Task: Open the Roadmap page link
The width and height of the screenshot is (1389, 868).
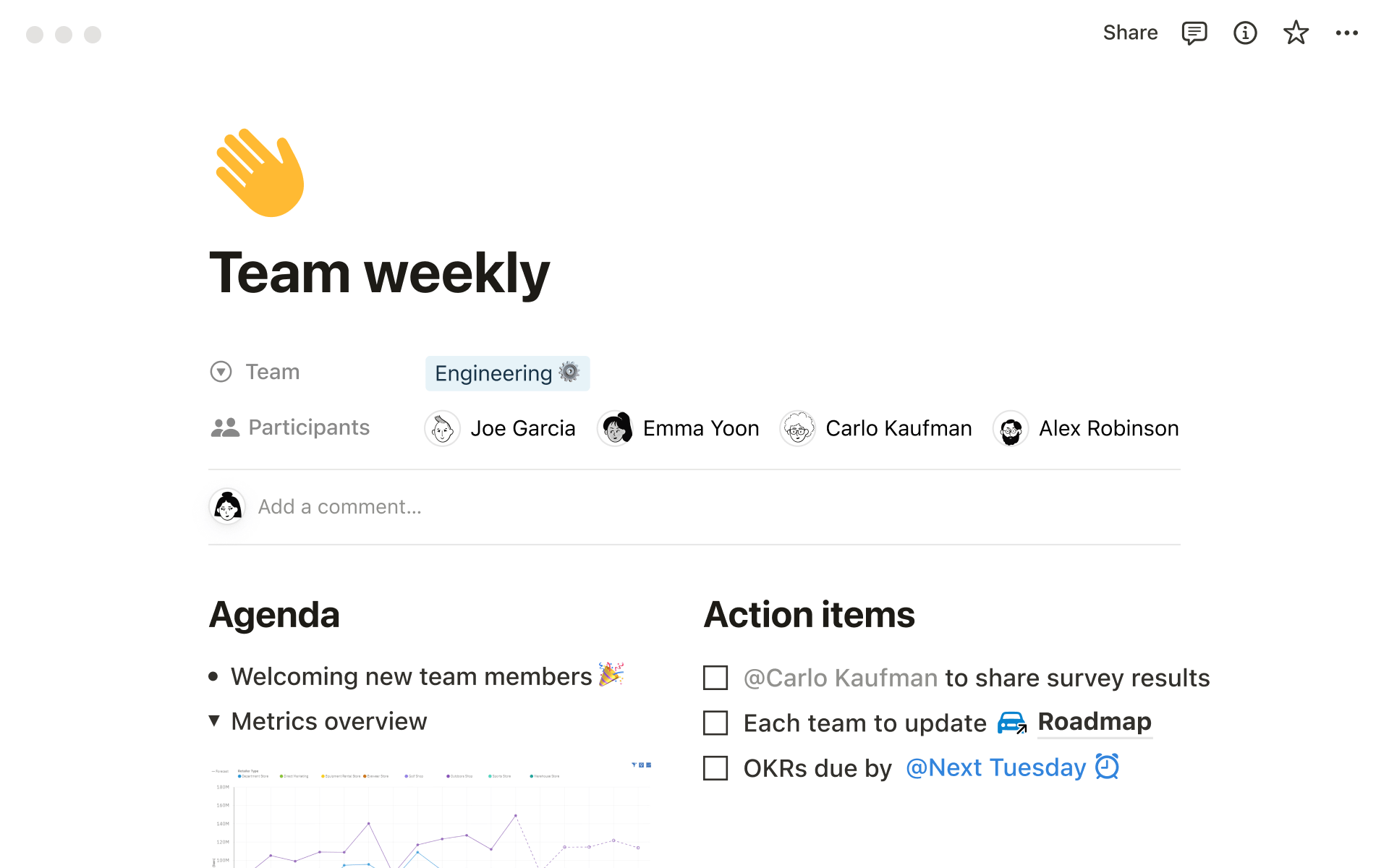Action: pos(1094,722)
